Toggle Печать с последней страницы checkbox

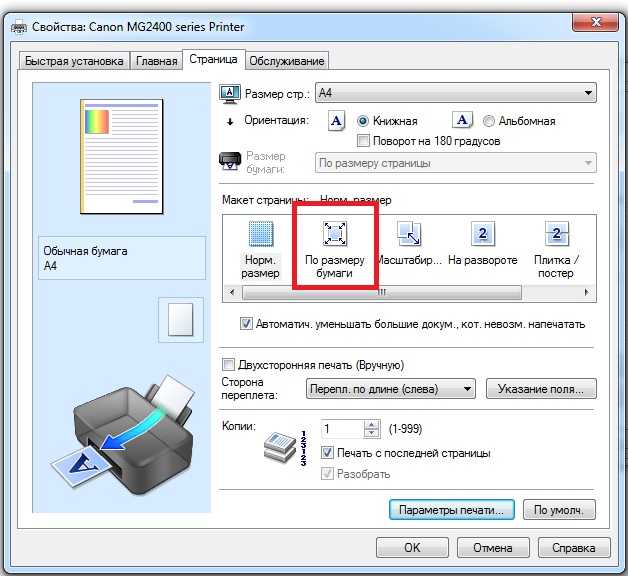pos(327,453)
